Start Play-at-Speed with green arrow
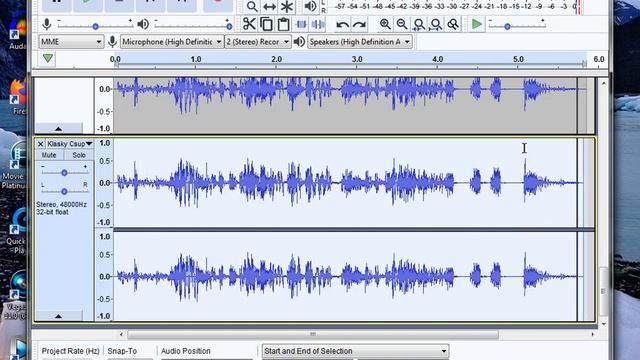Viewport: 640px width, 360px height. [476, 24]
